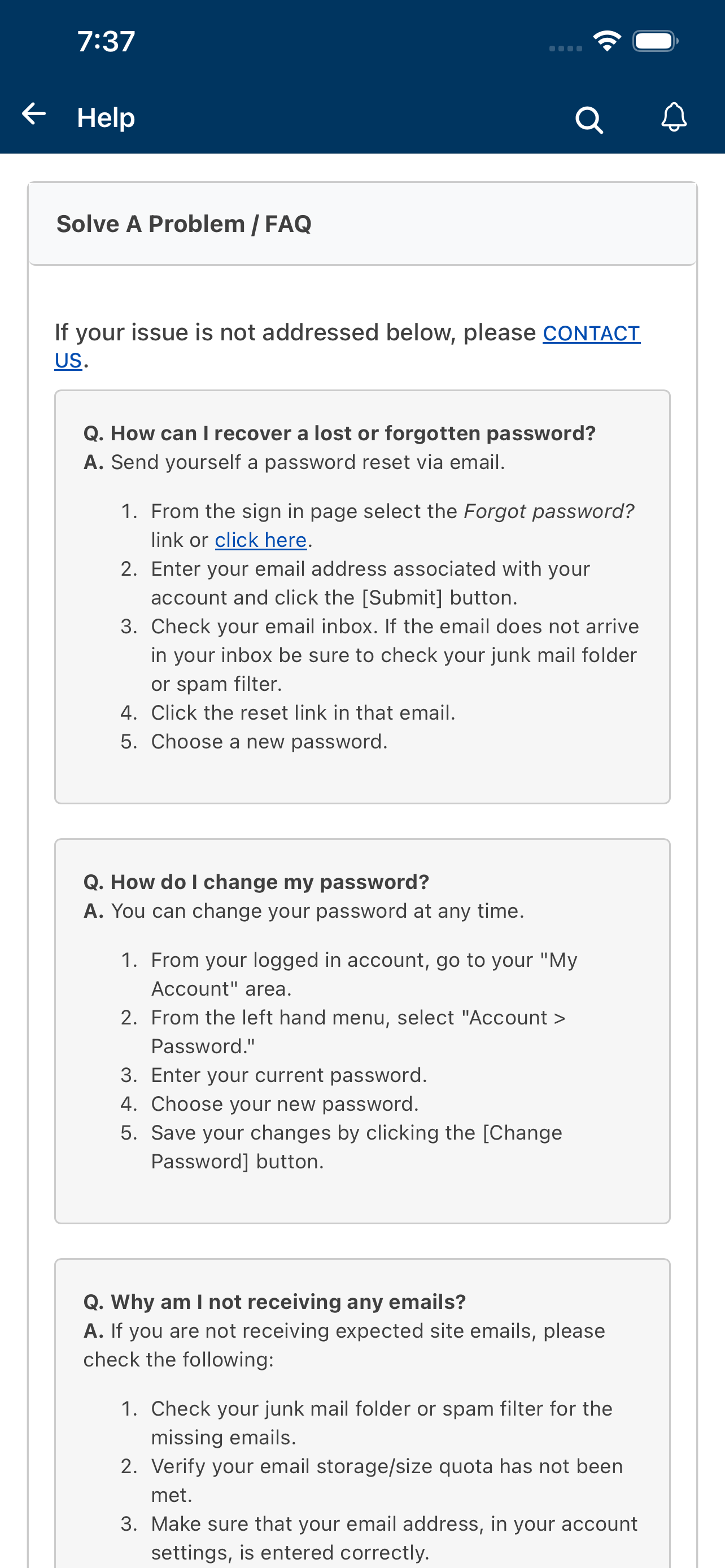Viewport: 725px width, 1568px height.
Task: Tap the "Check your junk mail folder" step under emails
Action: [x=382, y=1422]
